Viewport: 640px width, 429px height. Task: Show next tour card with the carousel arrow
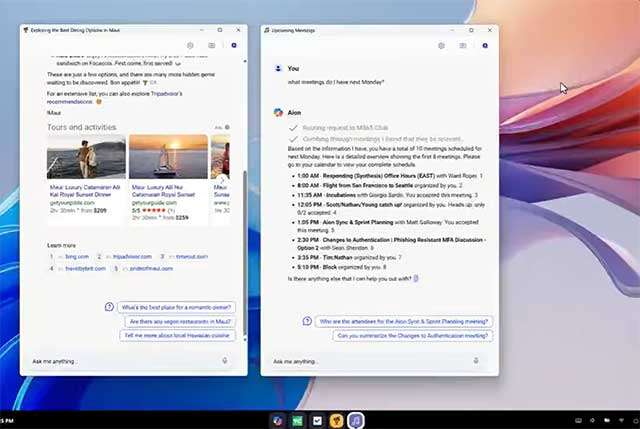click(x=223, y=179)
